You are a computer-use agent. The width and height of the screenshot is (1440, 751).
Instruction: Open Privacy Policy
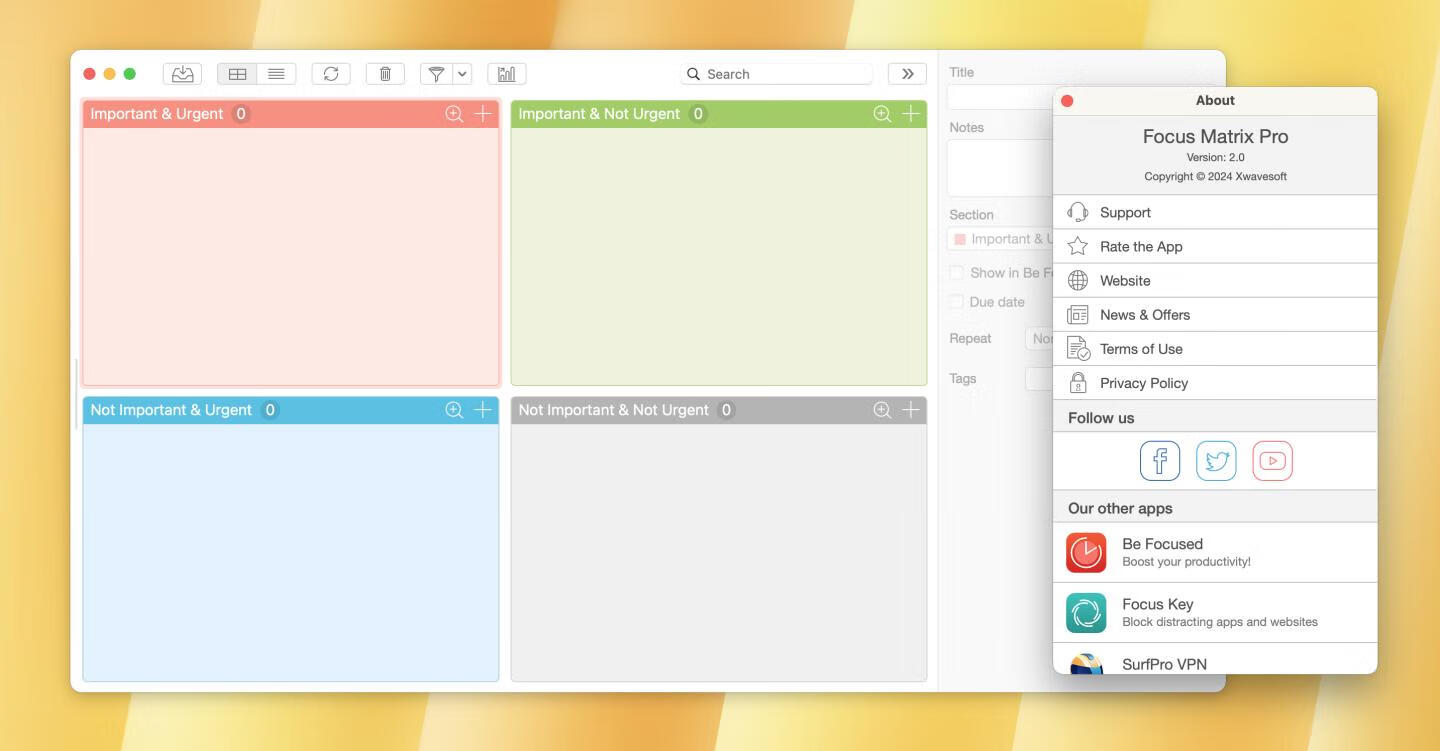pos(1215,382)
